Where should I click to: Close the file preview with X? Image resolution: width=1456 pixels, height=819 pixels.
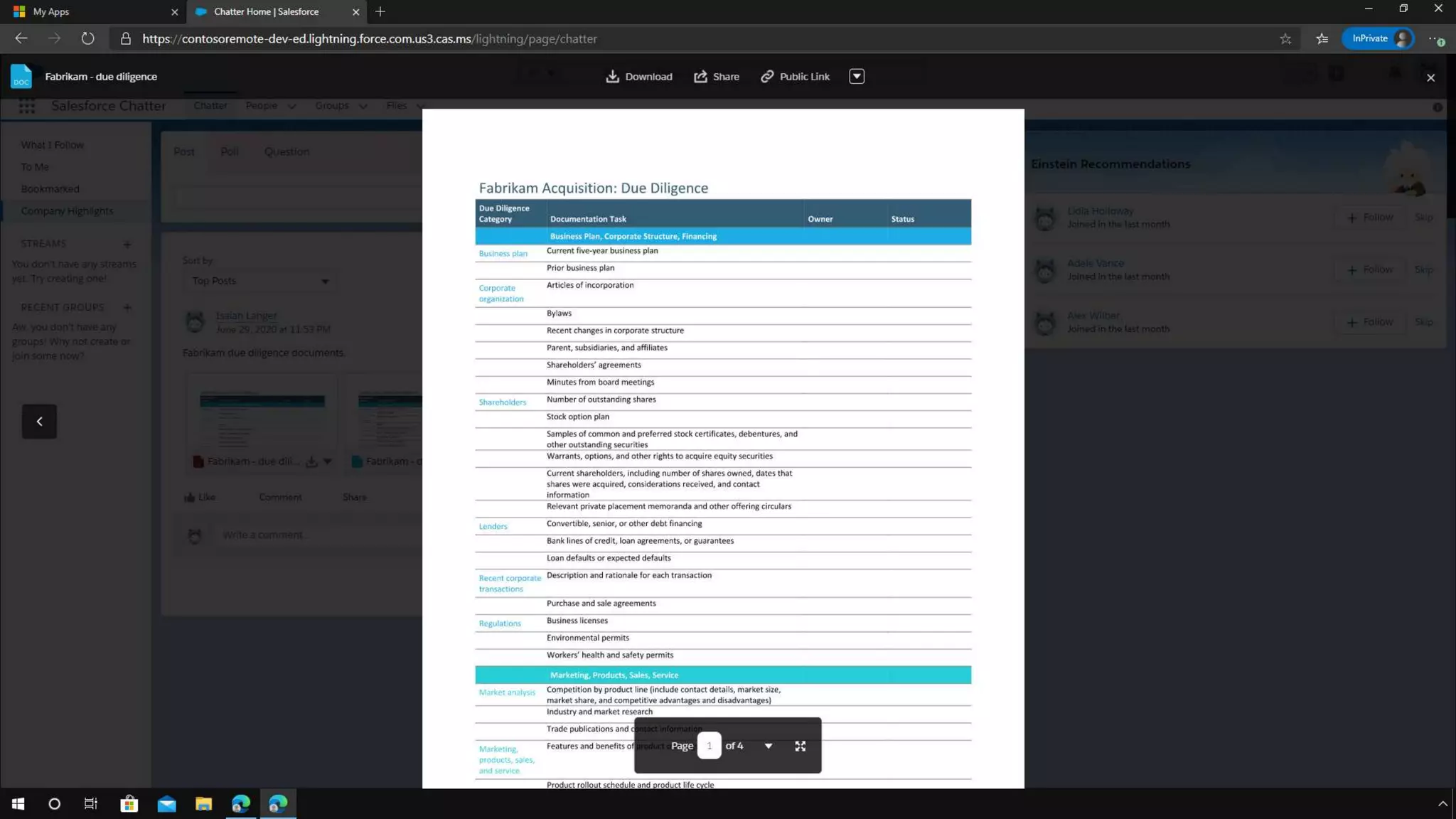tap(1430, 77)
